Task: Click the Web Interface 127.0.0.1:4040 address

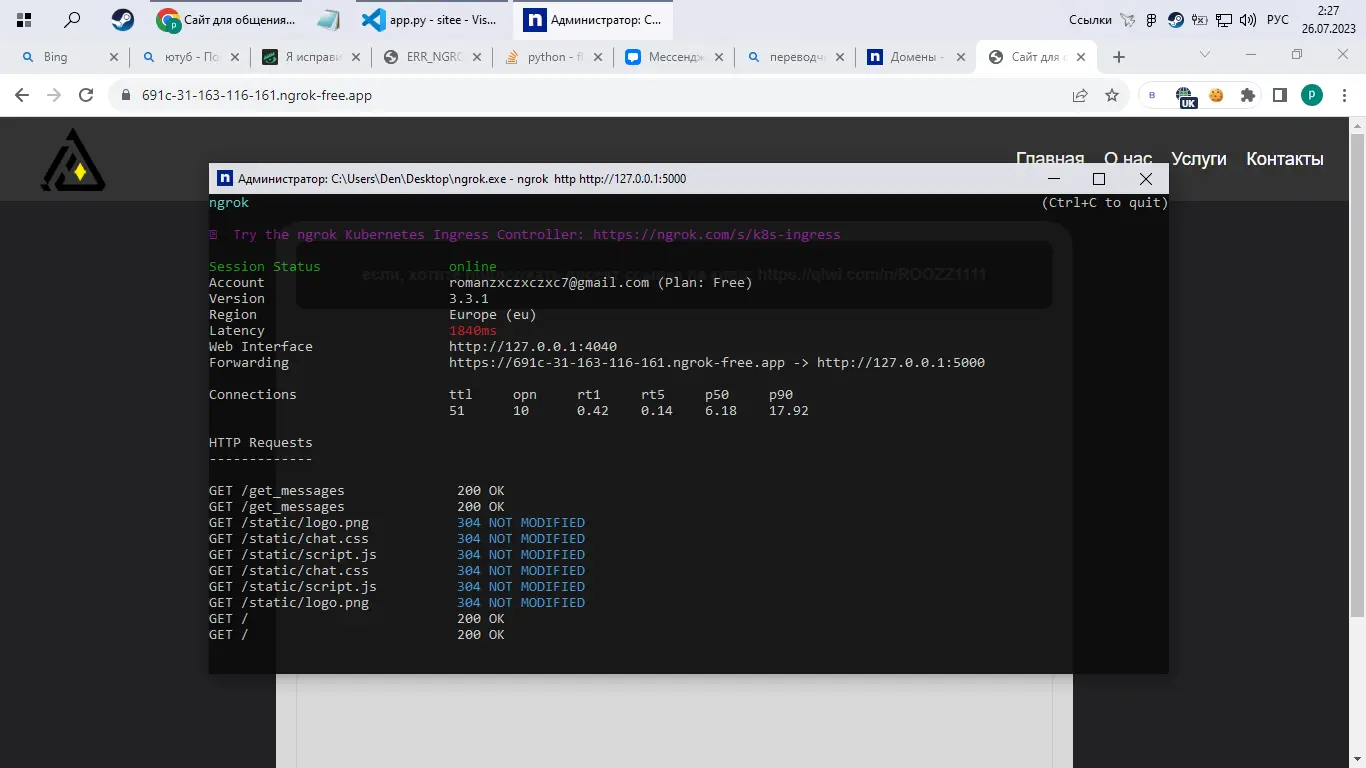Action: (533, 347)
